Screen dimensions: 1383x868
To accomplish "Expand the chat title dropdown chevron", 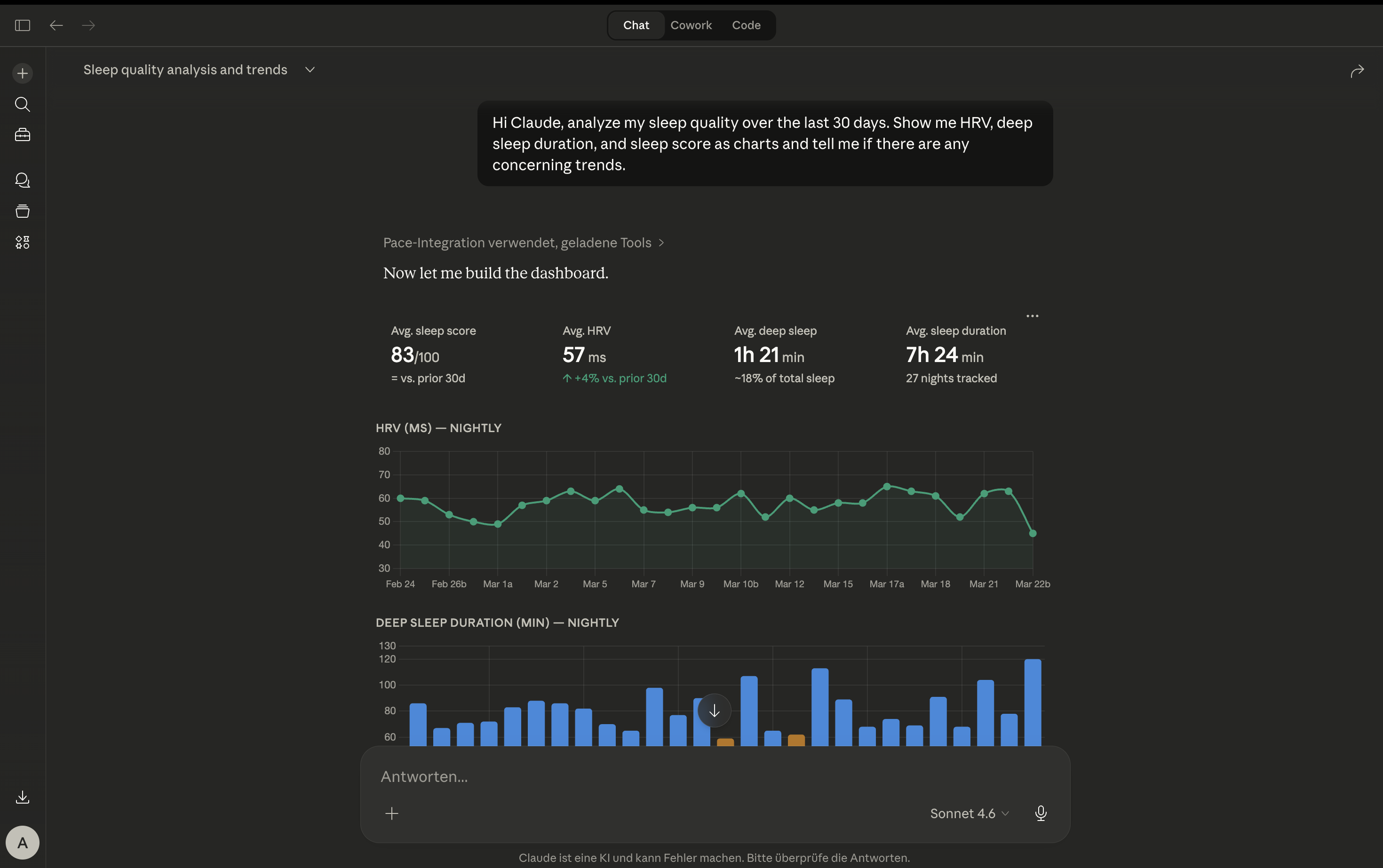I will point(310,70).
